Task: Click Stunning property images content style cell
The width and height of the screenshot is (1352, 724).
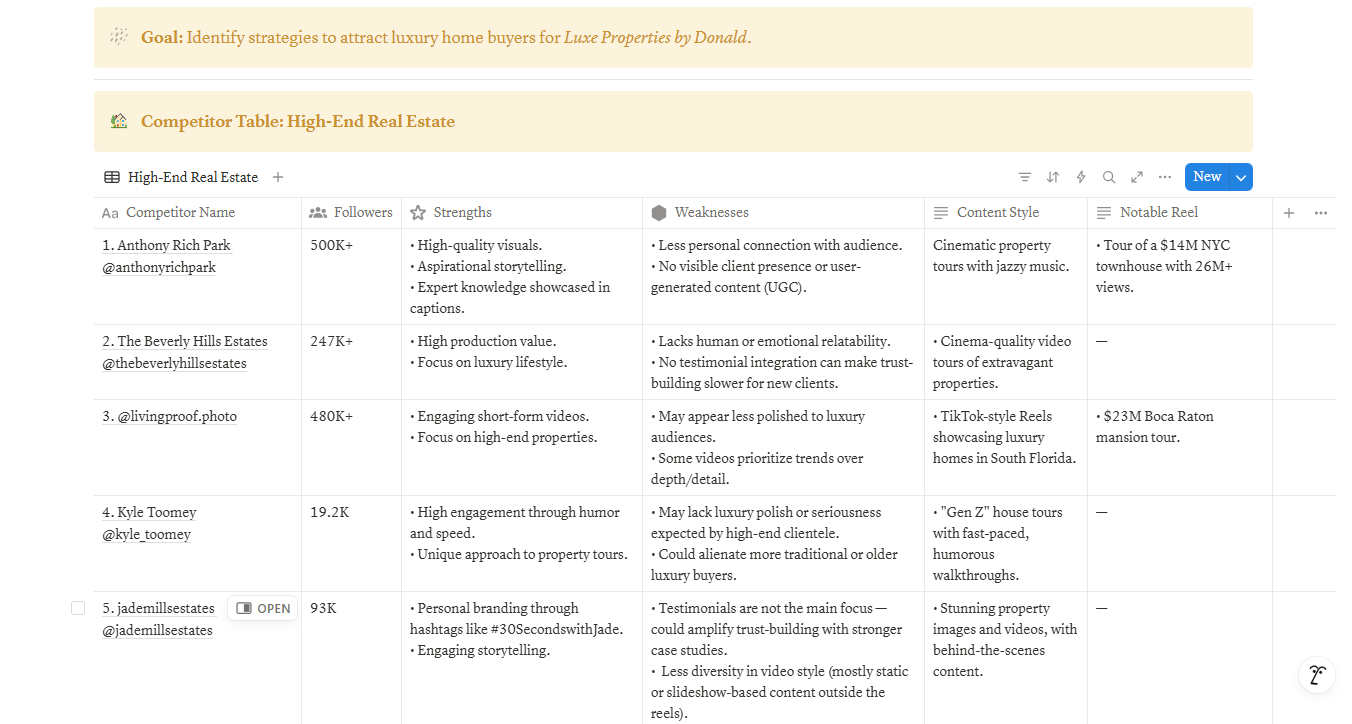Action: [x=1006, y=658]
